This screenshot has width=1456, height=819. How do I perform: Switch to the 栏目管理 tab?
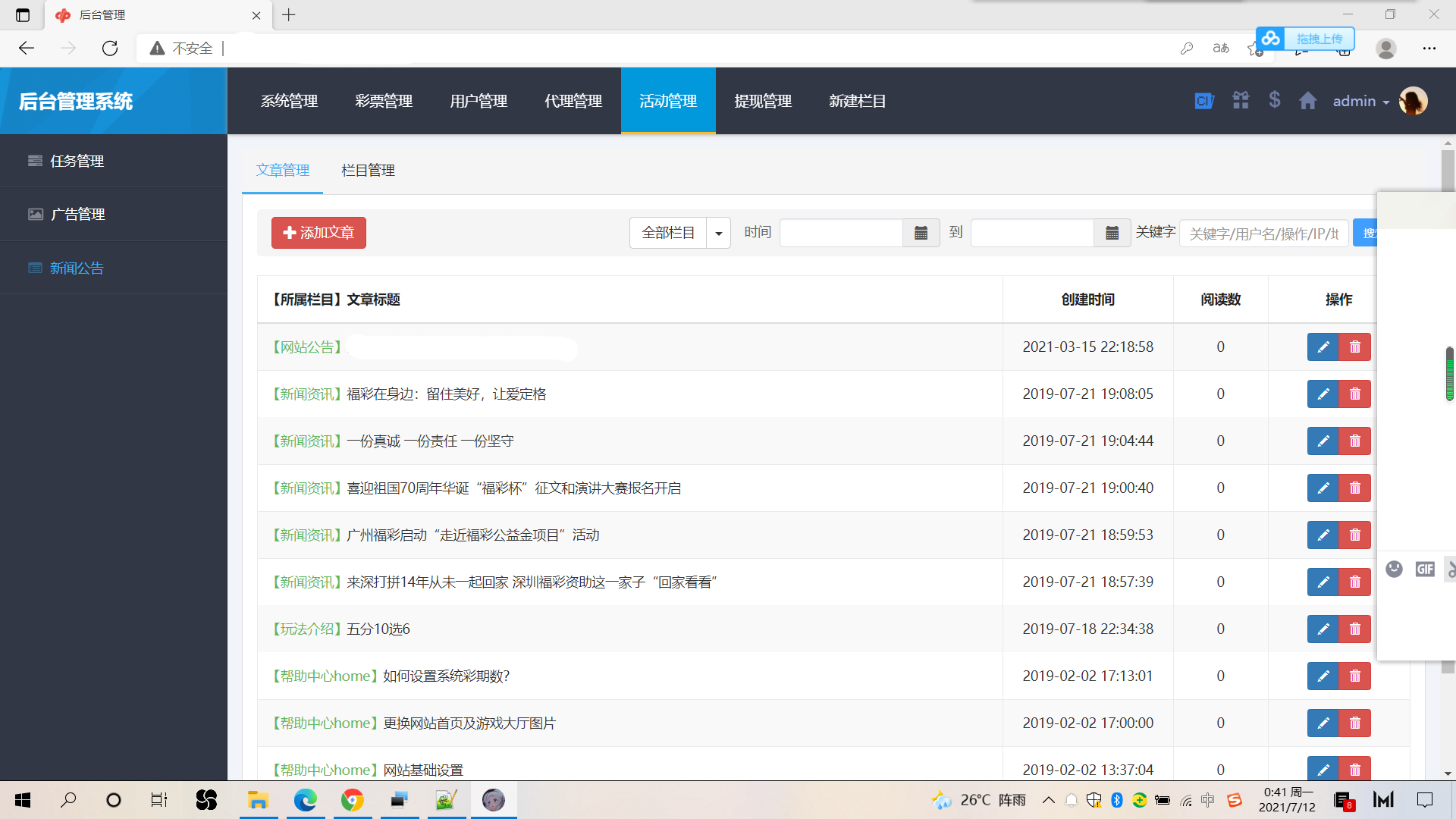point(368,171)
